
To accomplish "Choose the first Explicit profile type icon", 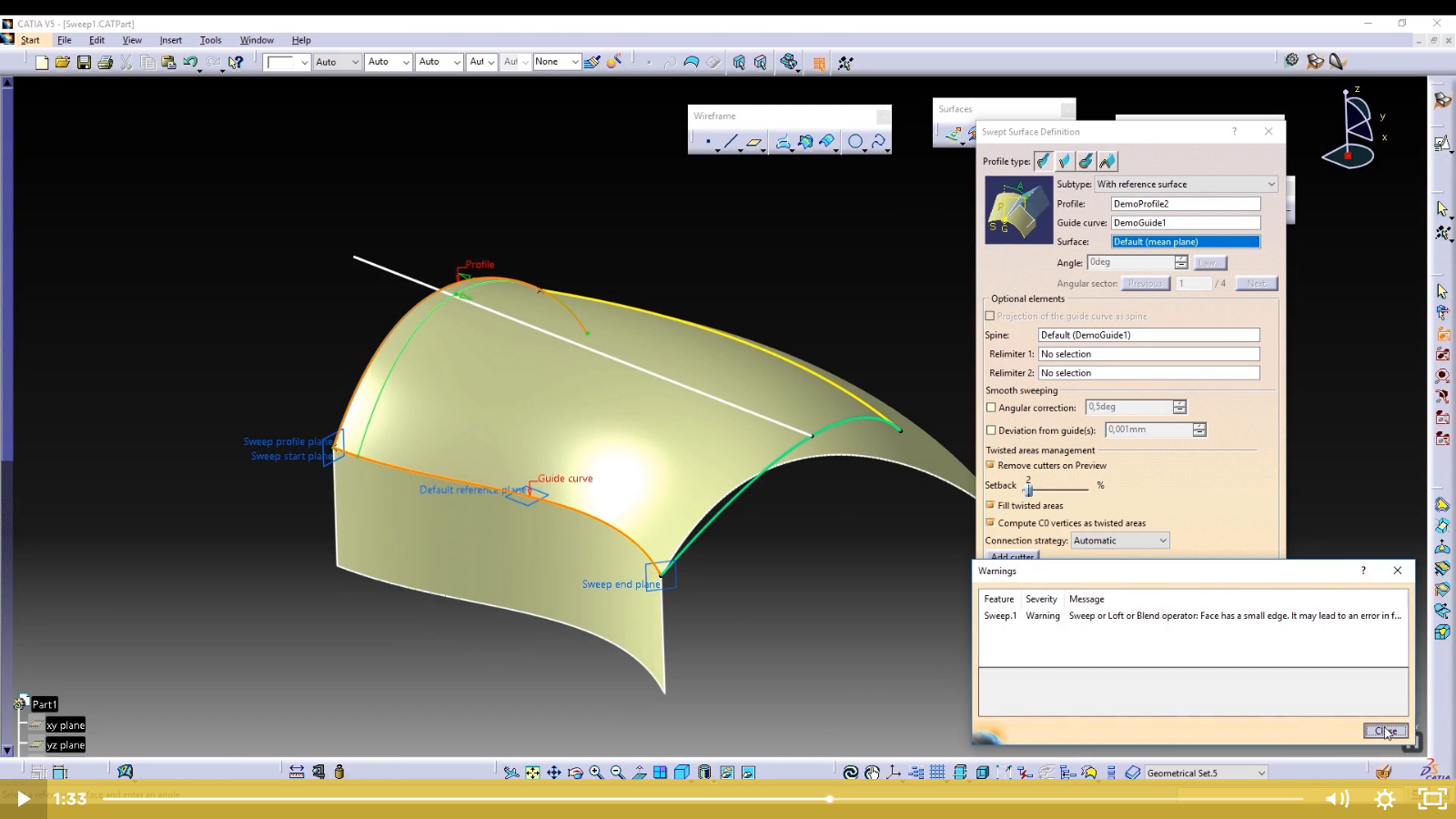I will click(x=1043, y=161).
